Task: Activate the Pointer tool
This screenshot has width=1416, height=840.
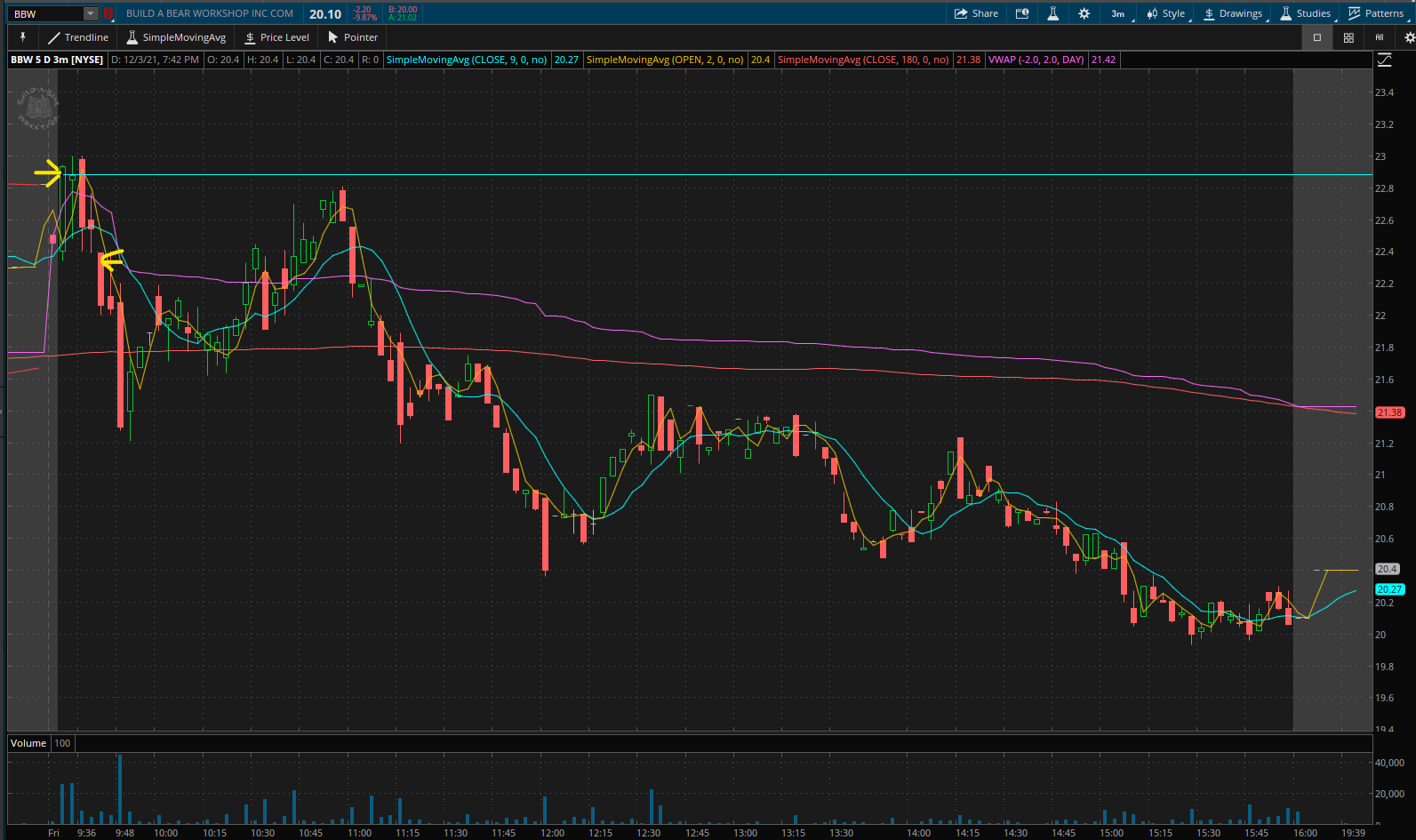Action: [353, 37]
